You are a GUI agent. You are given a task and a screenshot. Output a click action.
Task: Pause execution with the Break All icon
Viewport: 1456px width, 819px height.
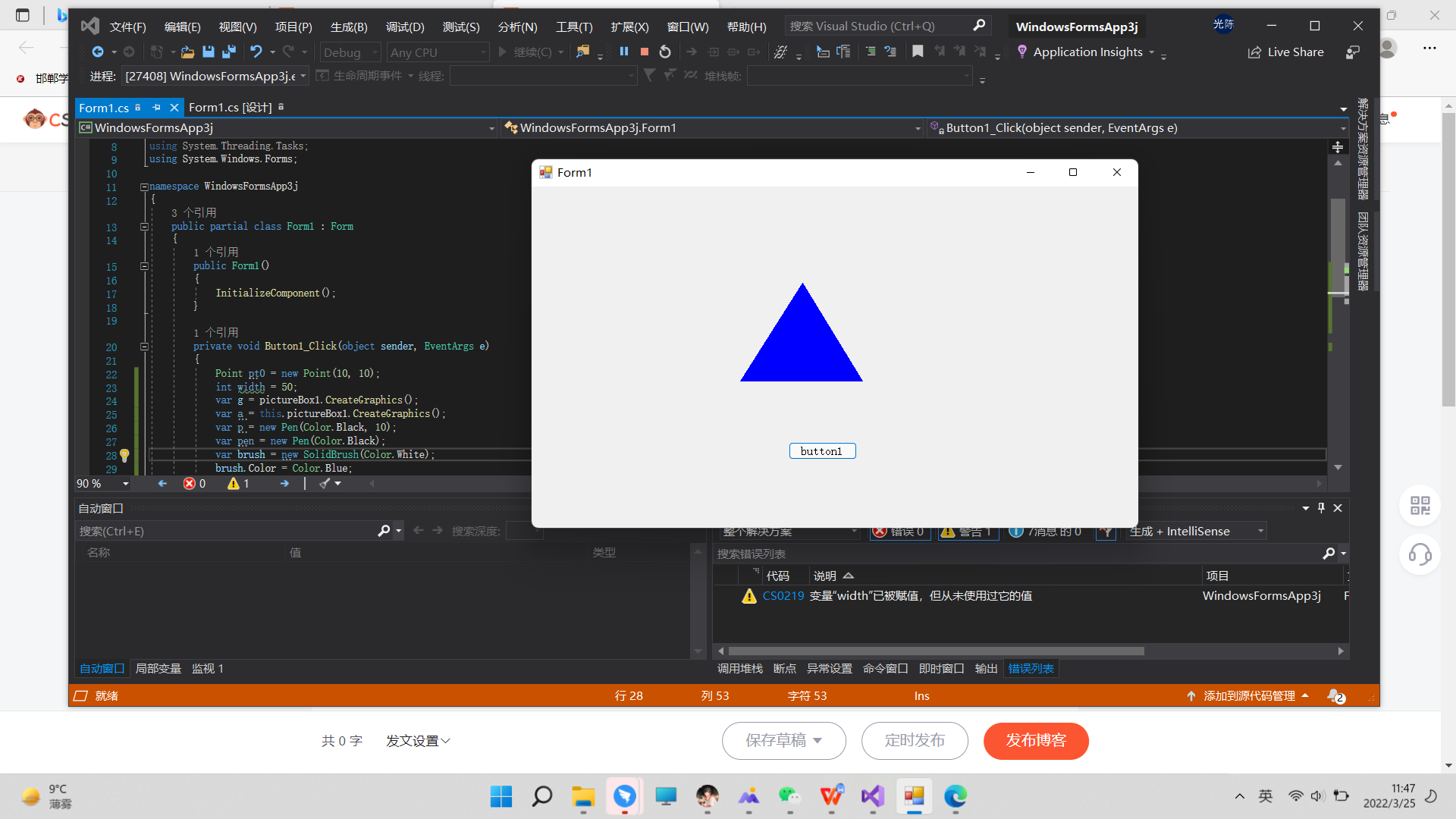point(623,52)
